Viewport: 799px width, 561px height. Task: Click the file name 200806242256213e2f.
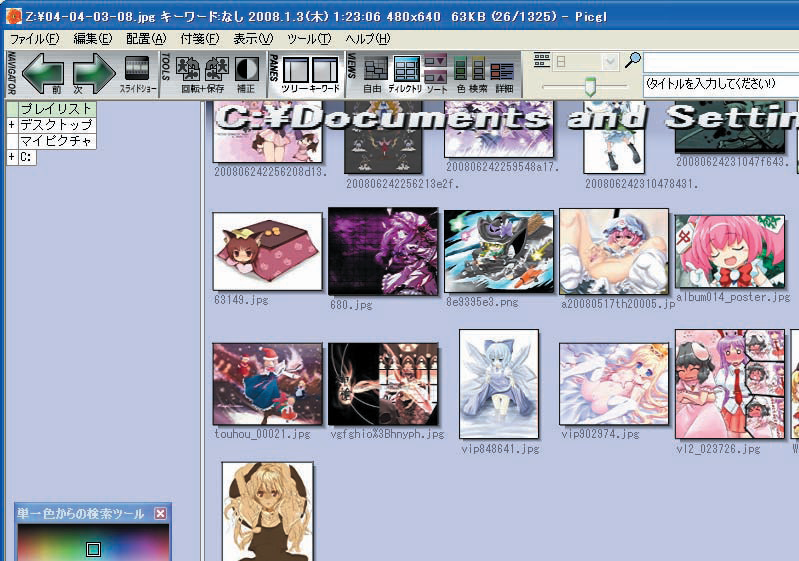pyautogui.click(x=402, y=183)
